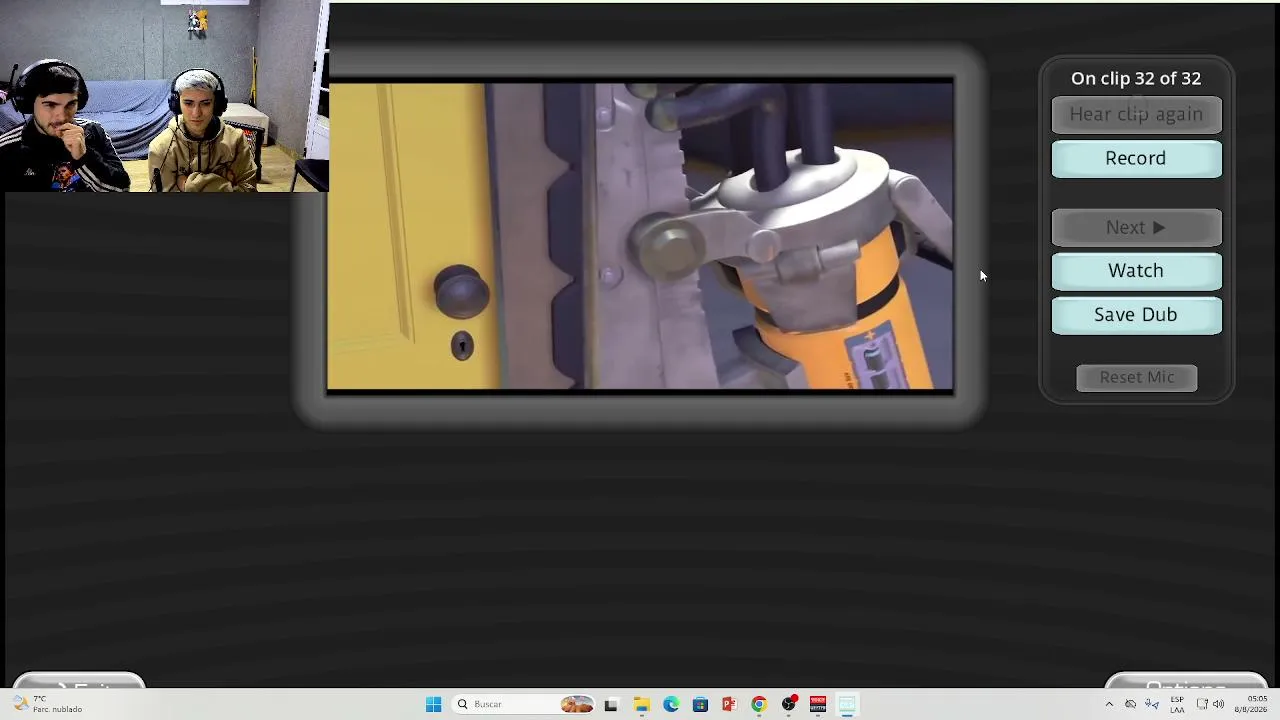Click the active dubbing app taskbar icon
Viewport: 1280px width, 720px height.
click(847, 704)
